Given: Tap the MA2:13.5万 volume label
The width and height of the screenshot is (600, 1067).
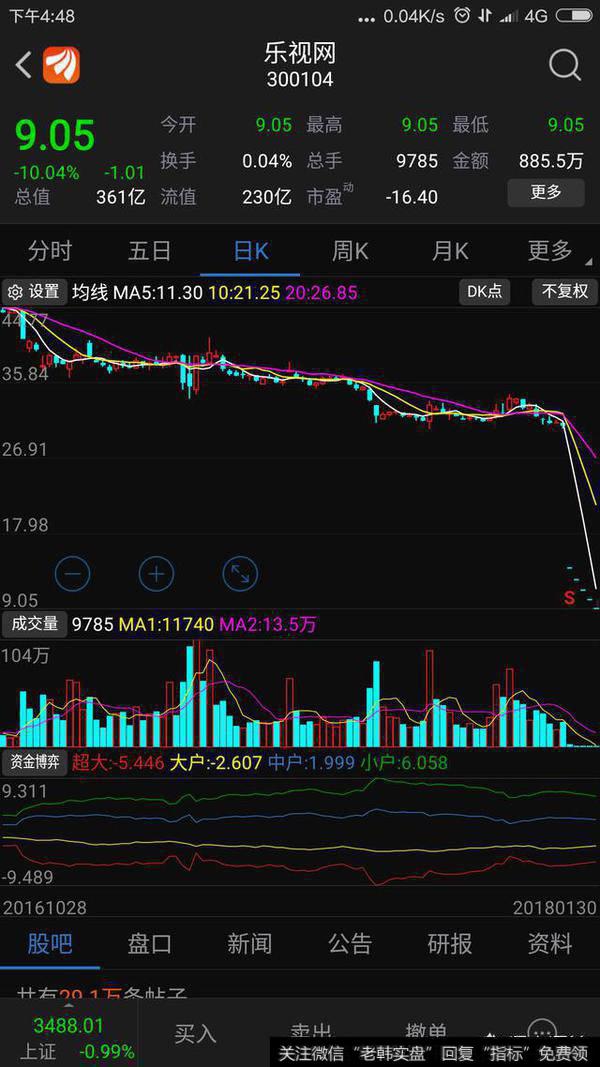Looking at the screenshot, I should click(x=267, y=624).
